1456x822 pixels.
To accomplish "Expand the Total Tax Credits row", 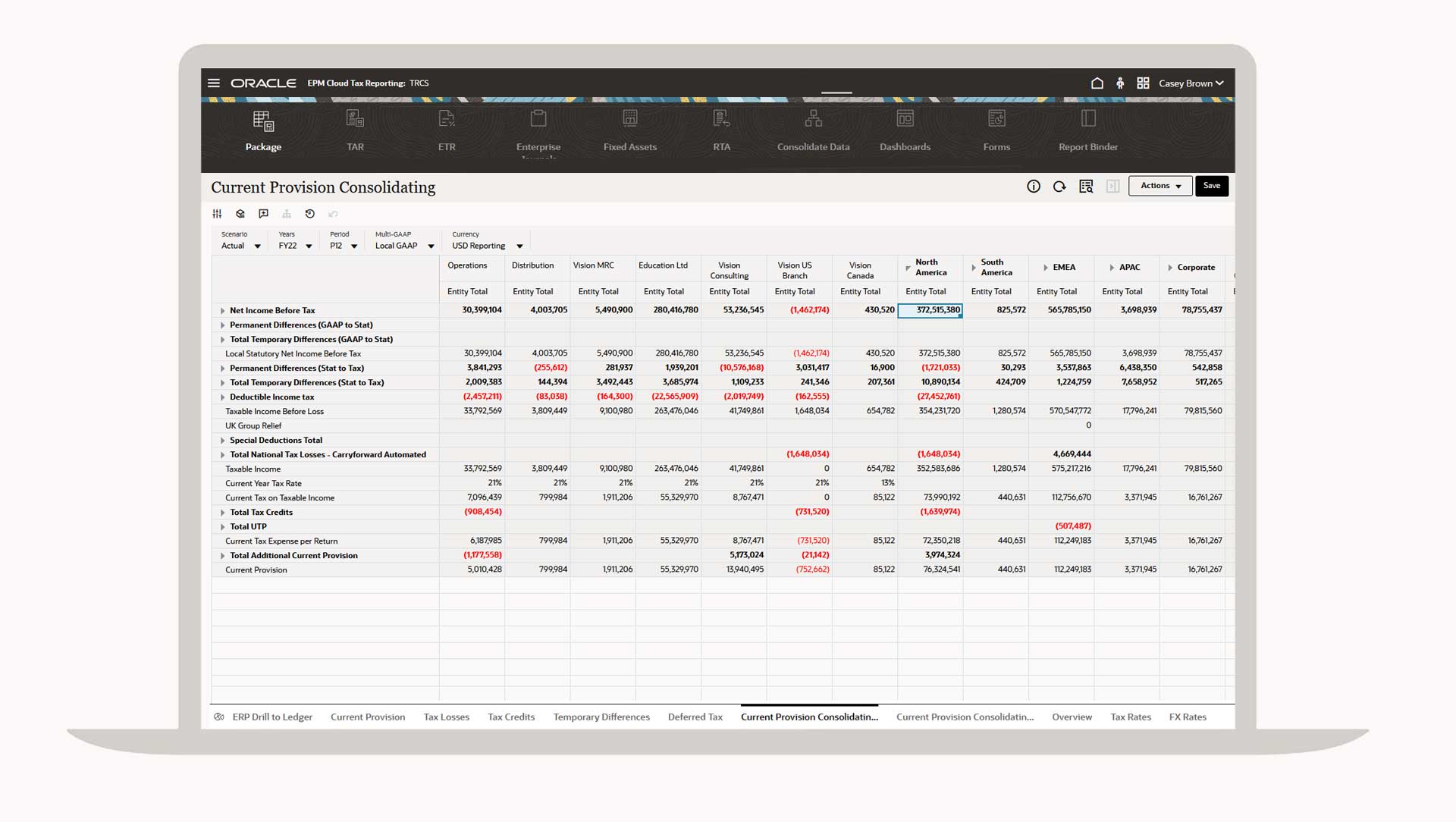I will [223, 513].
